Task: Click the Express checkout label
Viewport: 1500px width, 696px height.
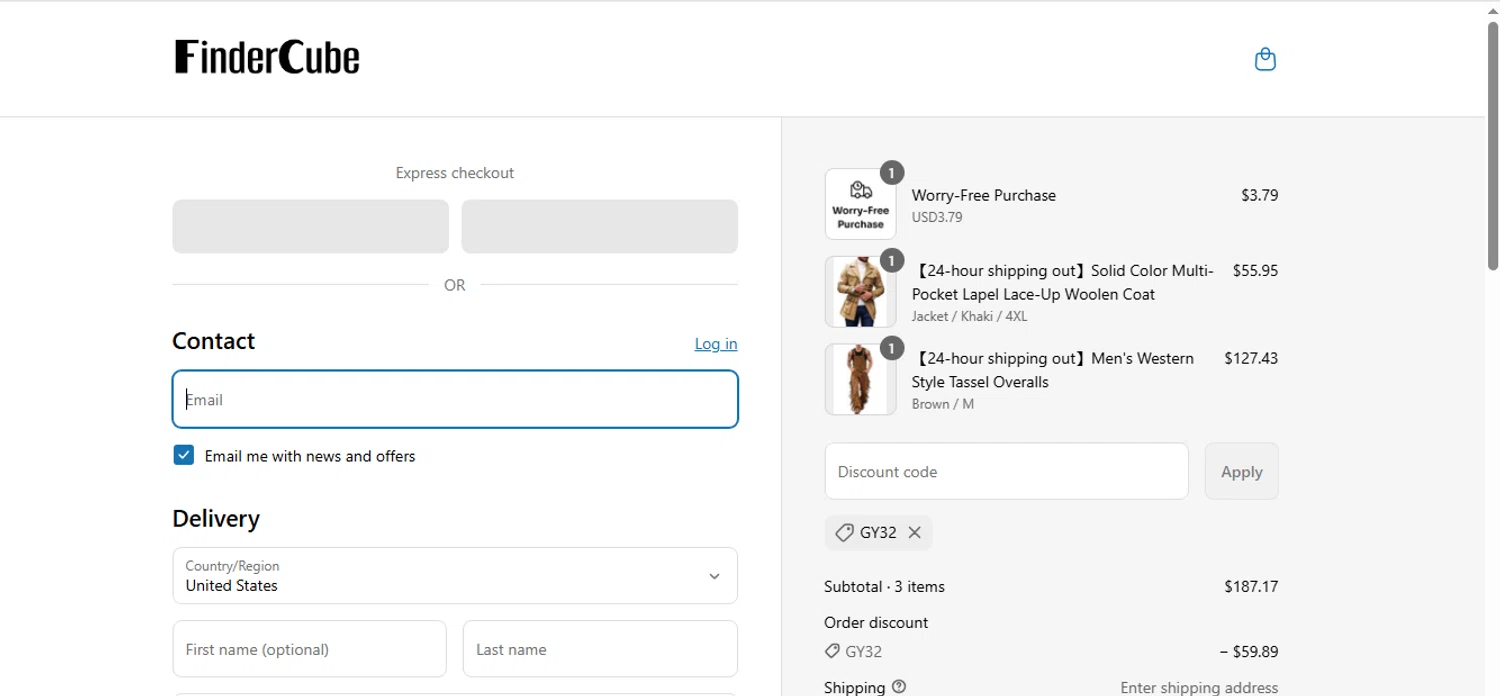Action: tap(455, 173)
